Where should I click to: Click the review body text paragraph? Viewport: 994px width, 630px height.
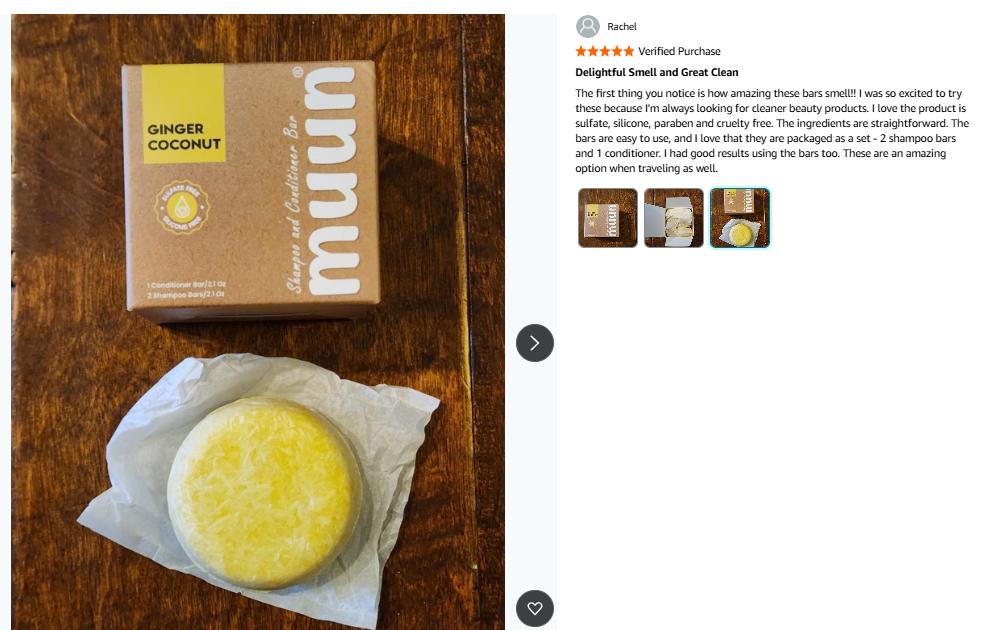tap(772, 131)
